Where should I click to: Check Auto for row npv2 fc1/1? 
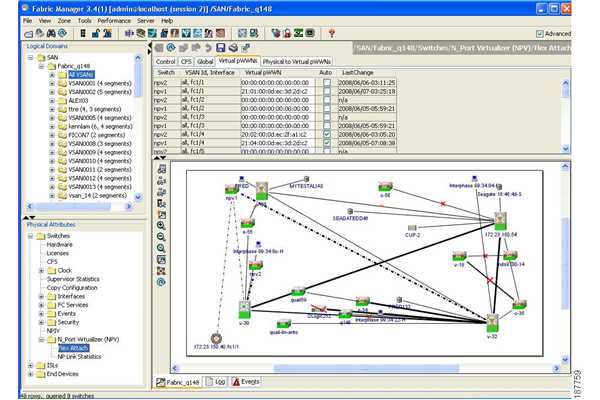tap(326, 82)
